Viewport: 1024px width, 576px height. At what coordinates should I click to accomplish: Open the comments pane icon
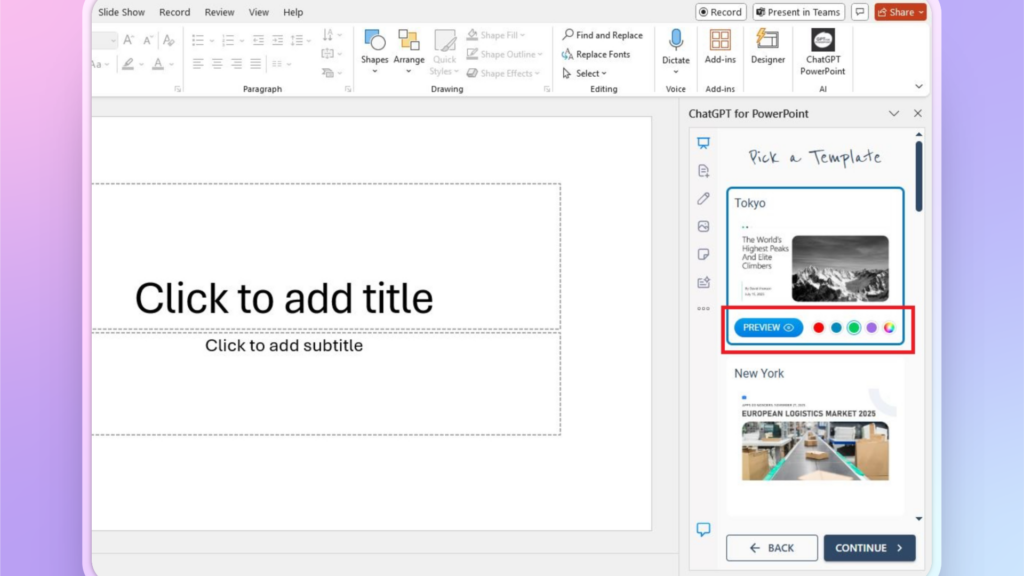(859, 12)
